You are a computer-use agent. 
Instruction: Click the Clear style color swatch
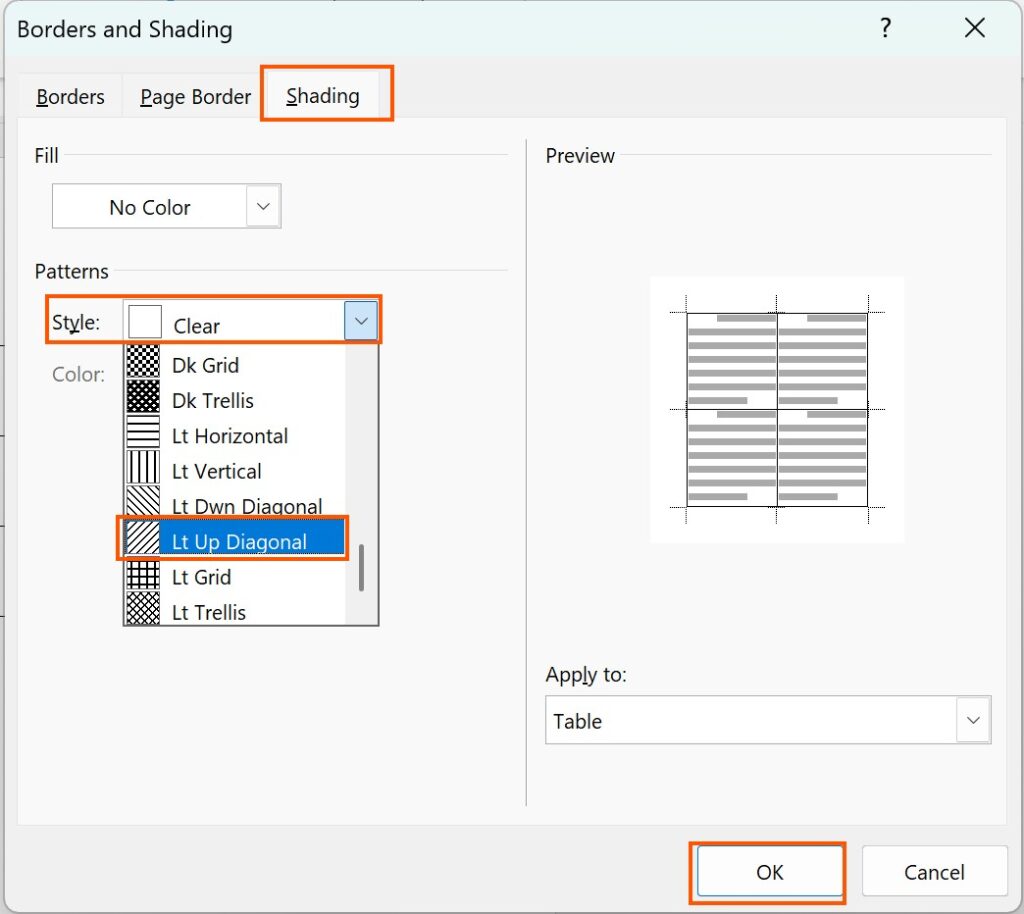point(145,323)
